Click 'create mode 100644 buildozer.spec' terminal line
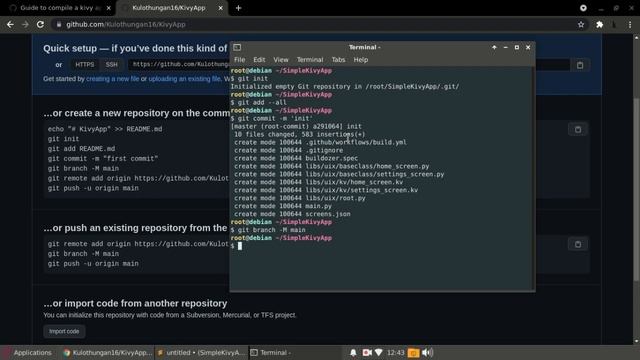The height and width of the screenshot is (360, 640). tap(296, 158)
